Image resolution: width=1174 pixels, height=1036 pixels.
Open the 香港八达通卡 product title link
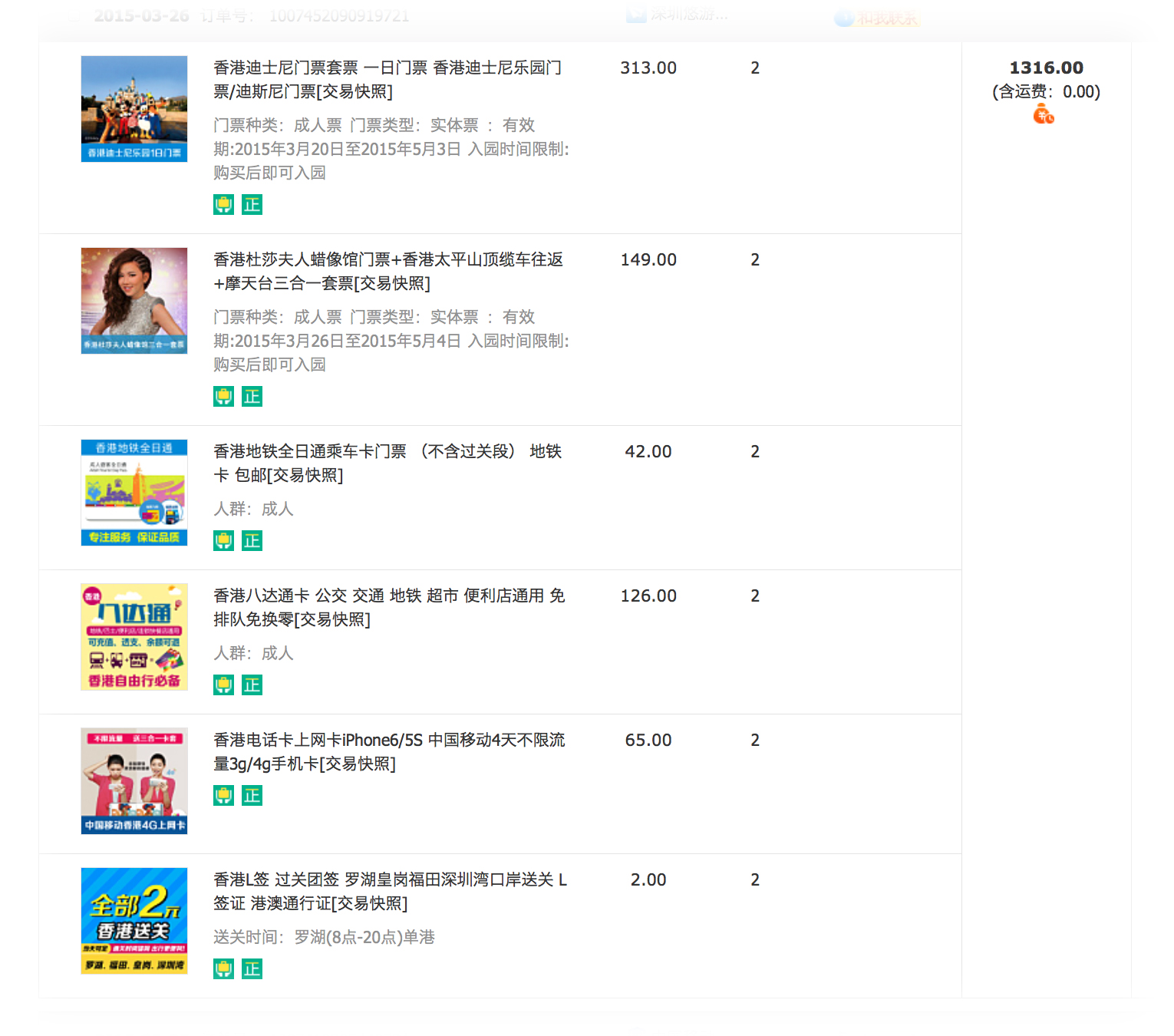pos(387,608)
